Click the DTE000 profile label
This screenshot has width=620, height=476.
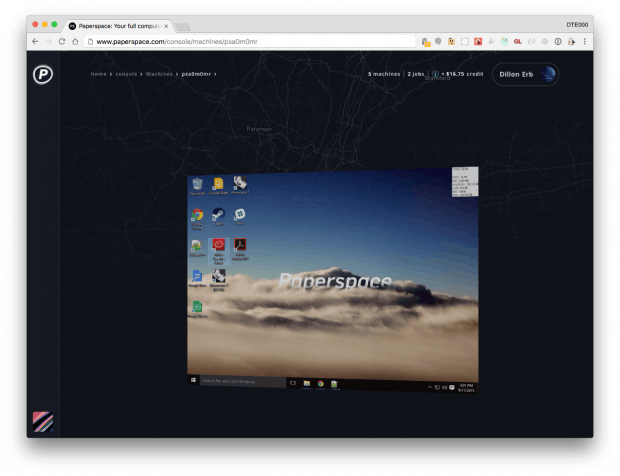pyautogui.click(x=577, y=25)
